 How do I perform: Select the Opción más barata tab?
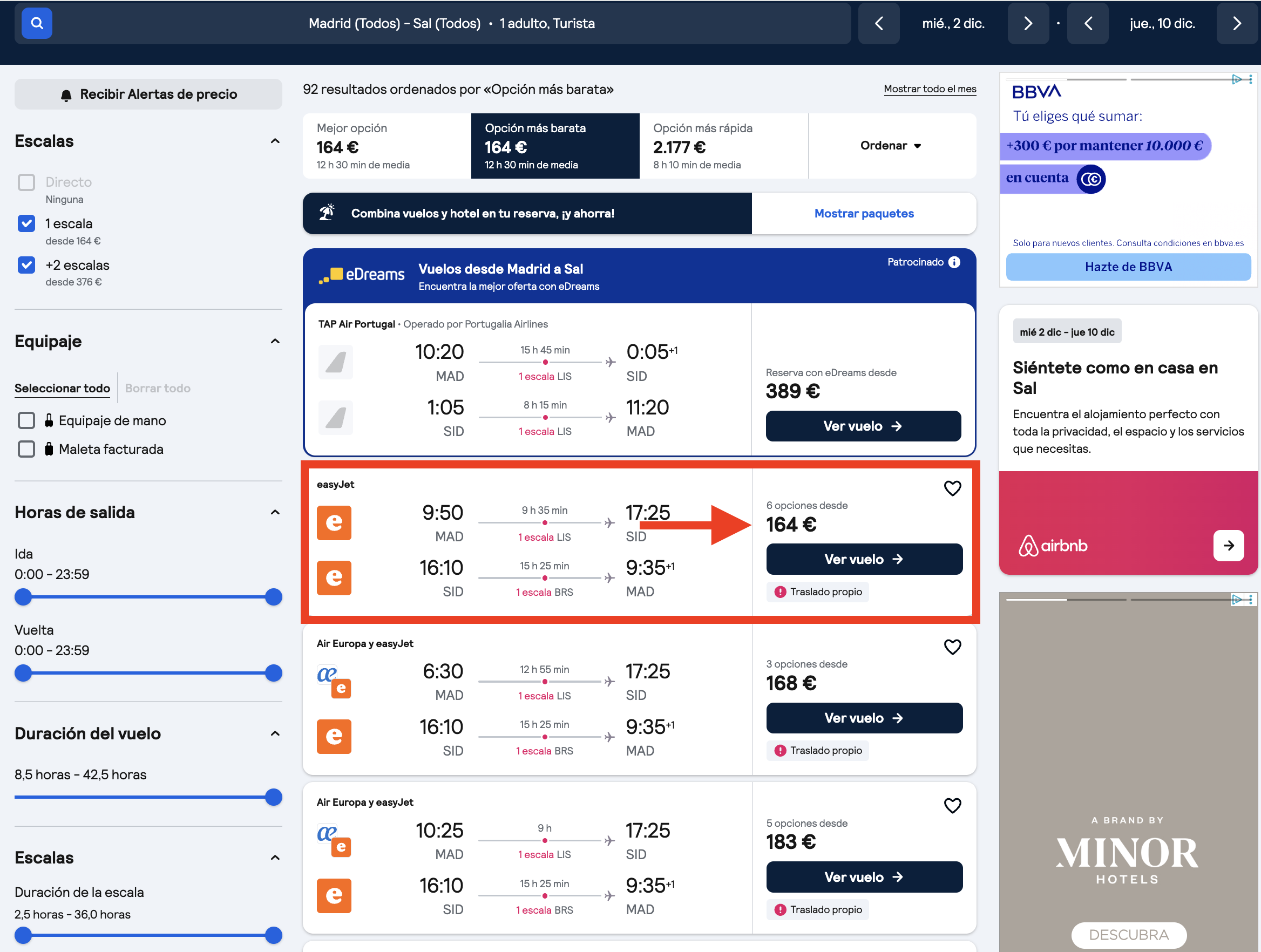[555, 146]
